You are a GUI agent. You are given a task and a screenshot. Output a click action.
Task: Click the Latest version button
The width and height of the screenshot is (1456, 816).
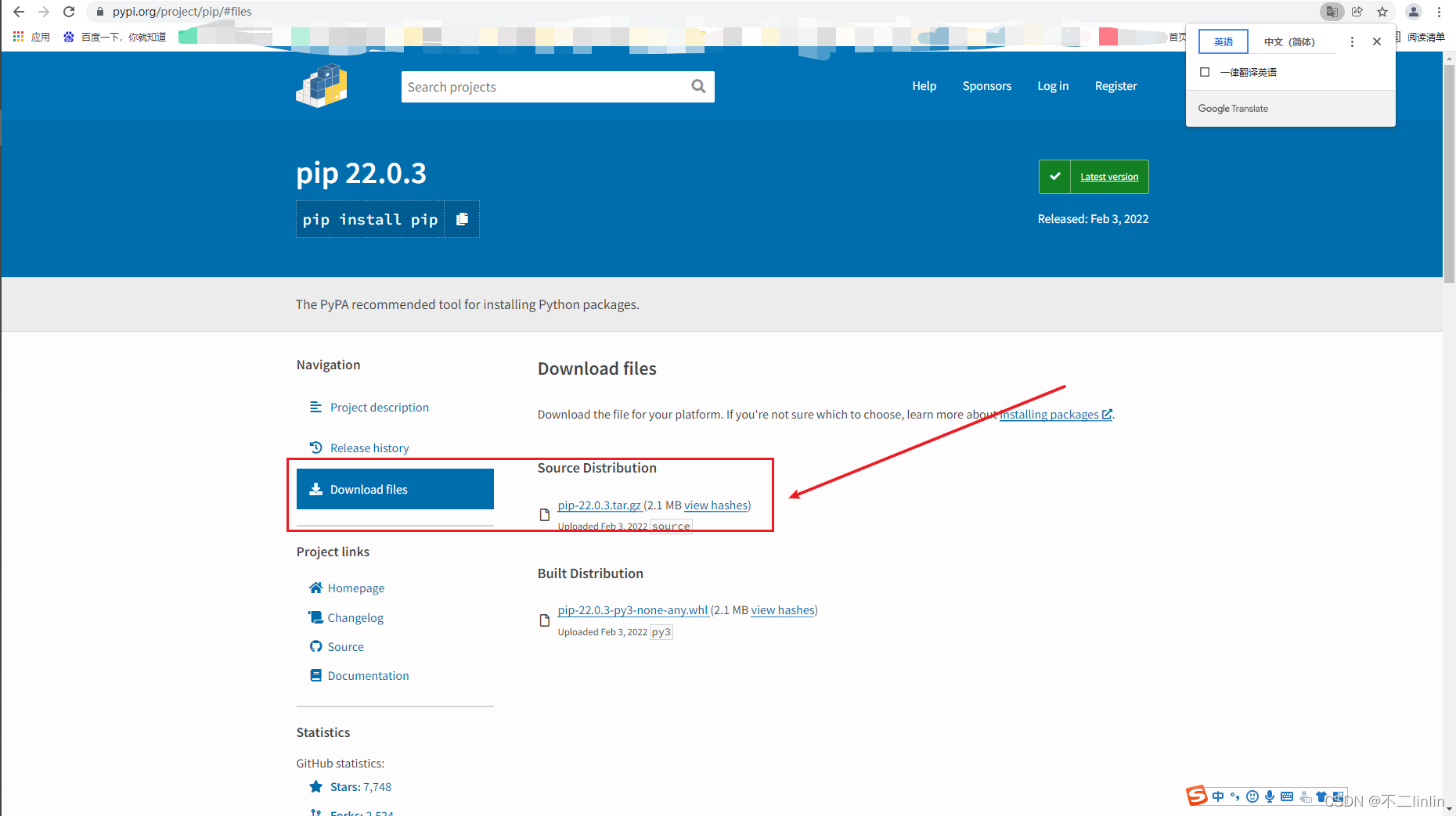click(1094, 177)
